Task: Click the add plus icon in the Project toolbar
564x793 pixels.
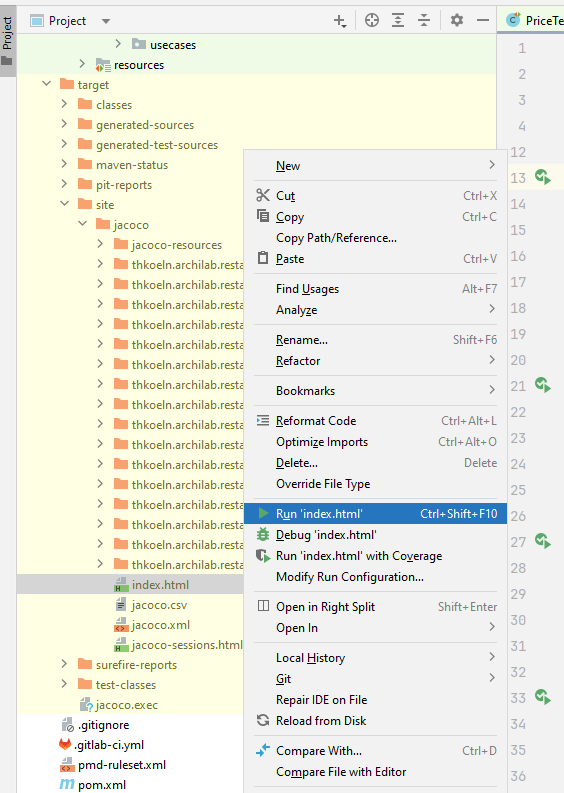Action: (340, 21)
